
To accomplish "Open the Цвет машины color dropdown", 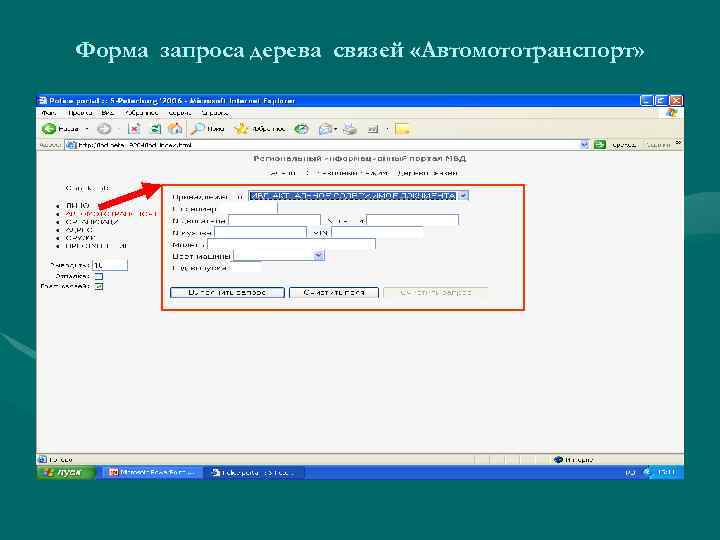I will [x=279, y=255].
